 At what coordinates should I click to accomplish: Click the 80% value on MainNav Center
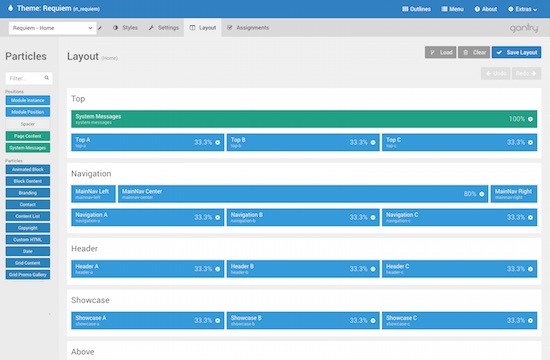point(470,194)
